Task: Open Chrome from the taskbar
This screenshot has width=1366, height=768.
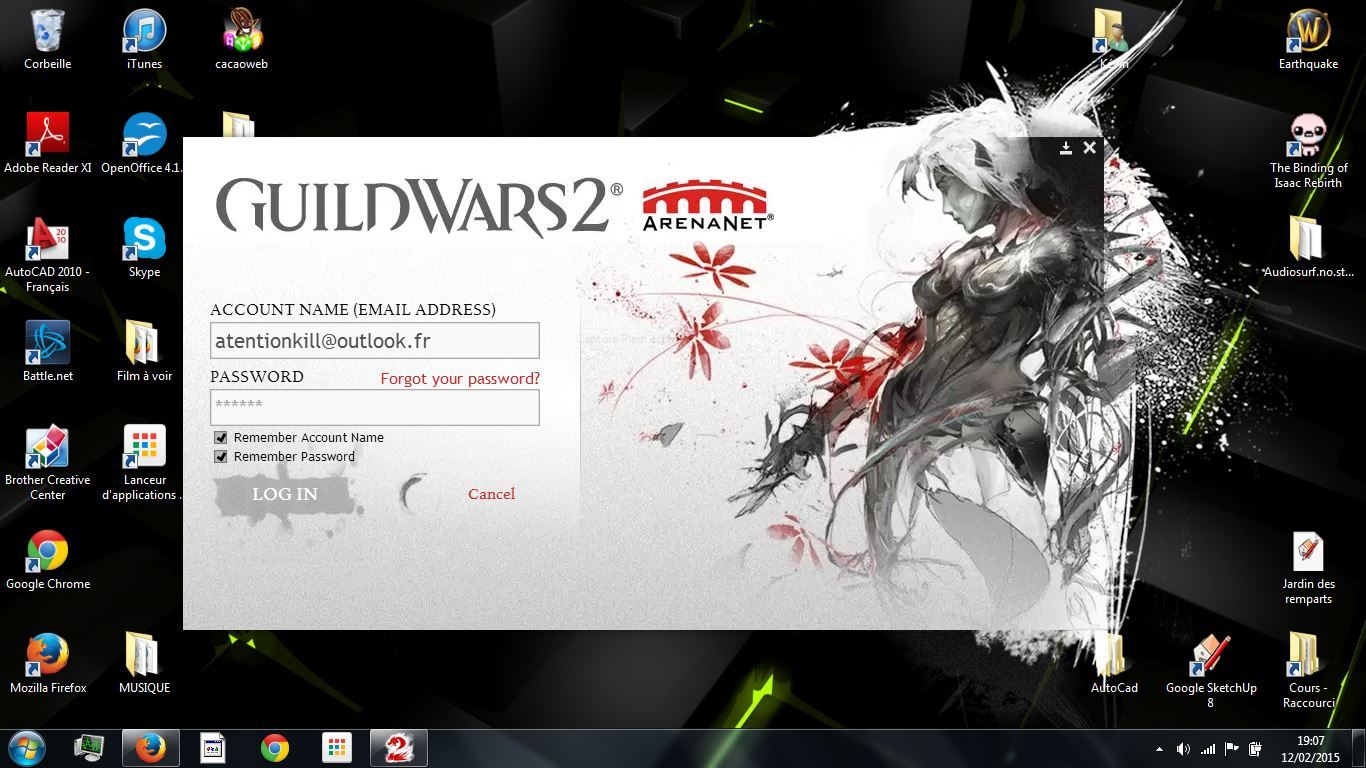Action: tap(275, 748)
